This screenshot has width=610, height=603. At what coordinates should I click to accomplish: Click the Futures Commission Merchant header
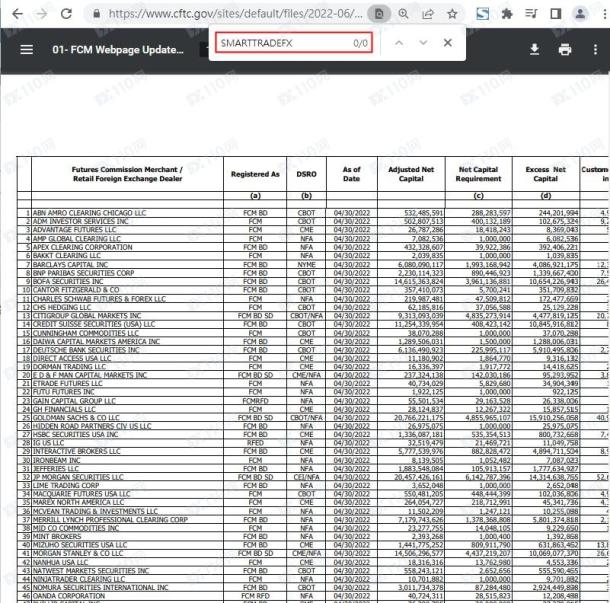tap(128, 174)
